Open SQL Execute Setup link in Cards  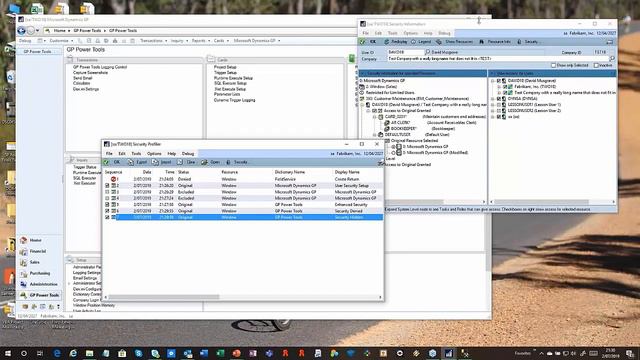coord(230,83)
